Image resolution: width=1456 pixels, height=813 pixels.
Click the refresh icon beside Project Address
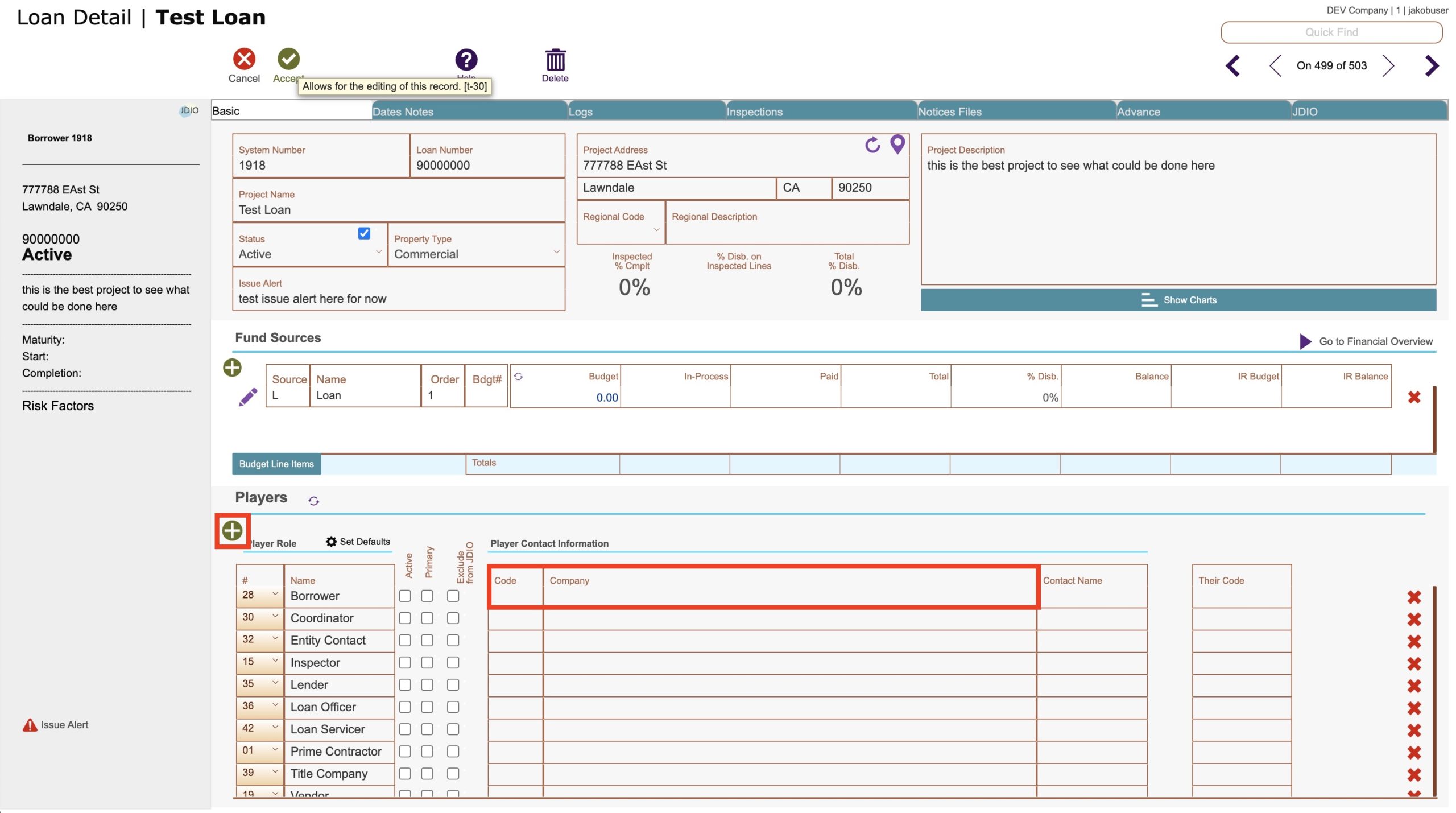(x=872, y=145)
